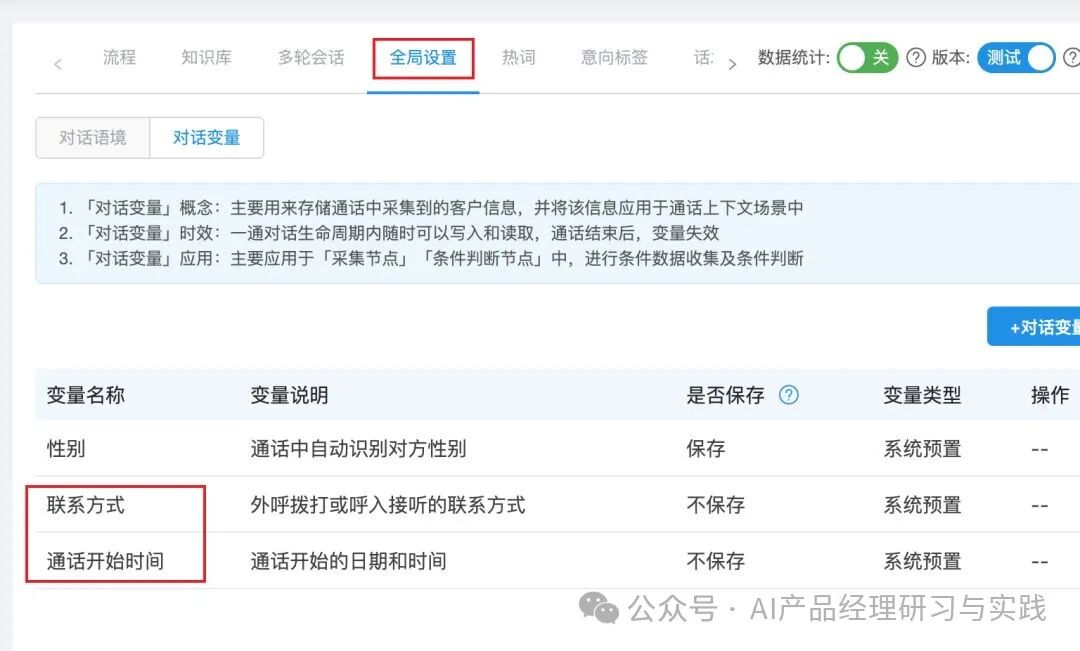
Task: Click the left tab-scroll arrow
Action: point(58,64)
